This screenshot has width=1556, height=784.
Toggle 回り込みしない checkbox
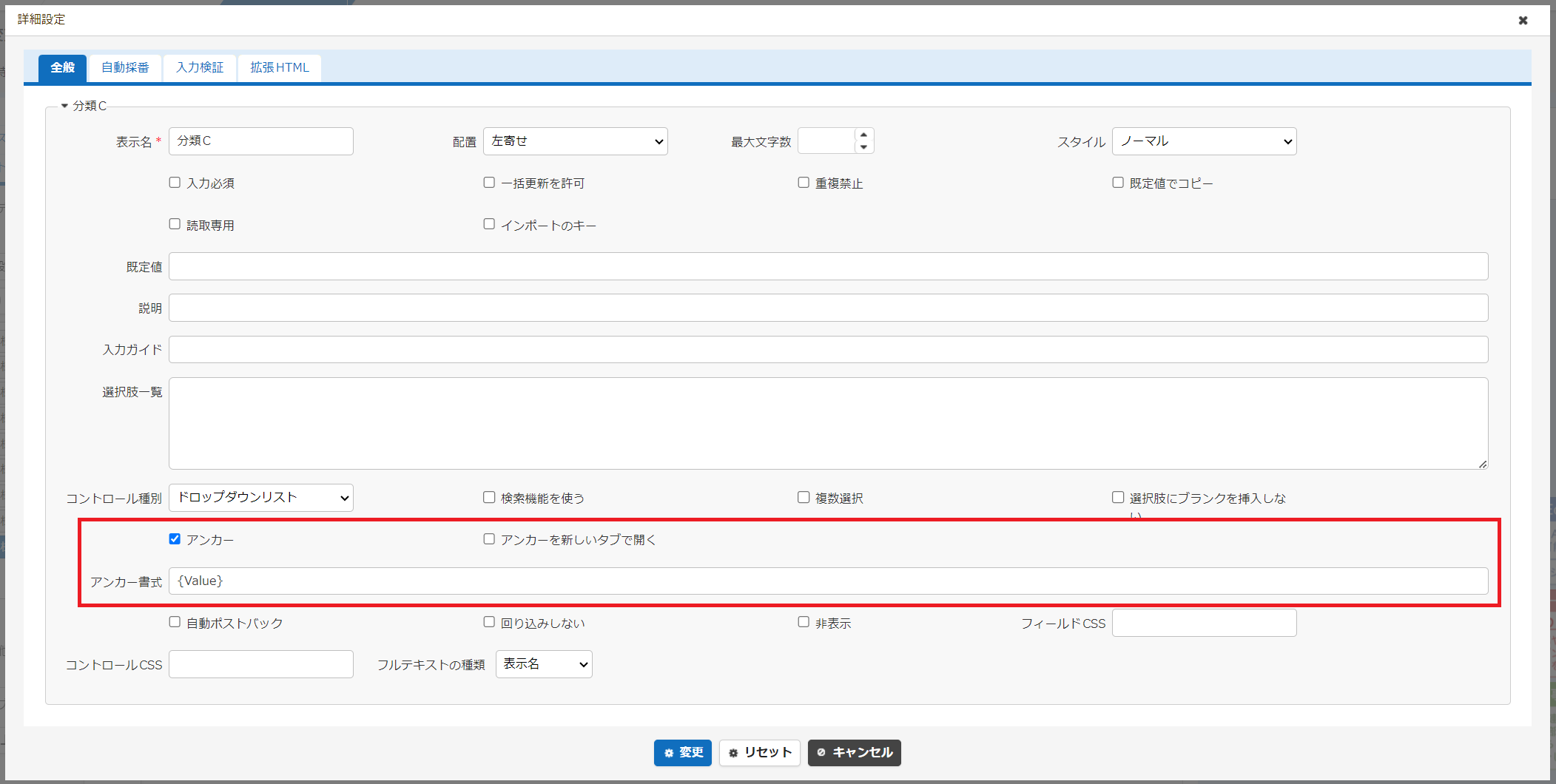coord(489,621)
